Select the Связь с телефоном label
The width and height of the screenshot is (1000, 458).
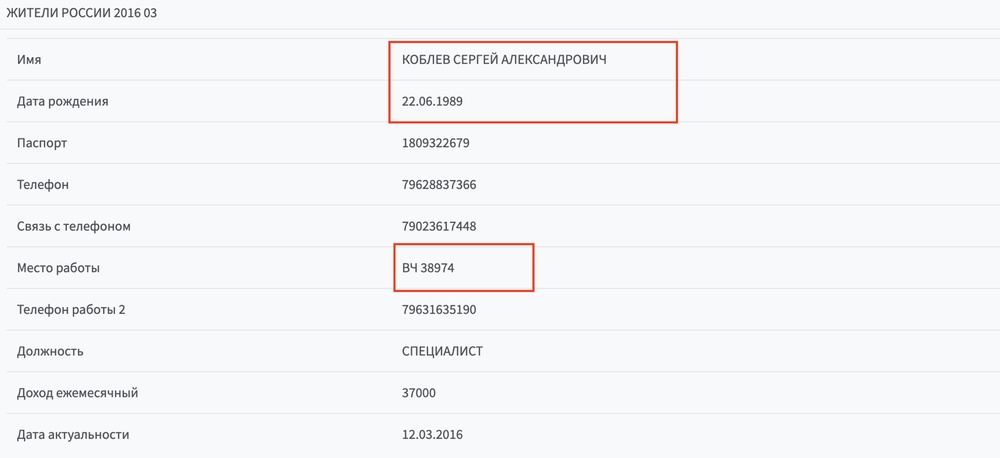click(x=74, y=226)
